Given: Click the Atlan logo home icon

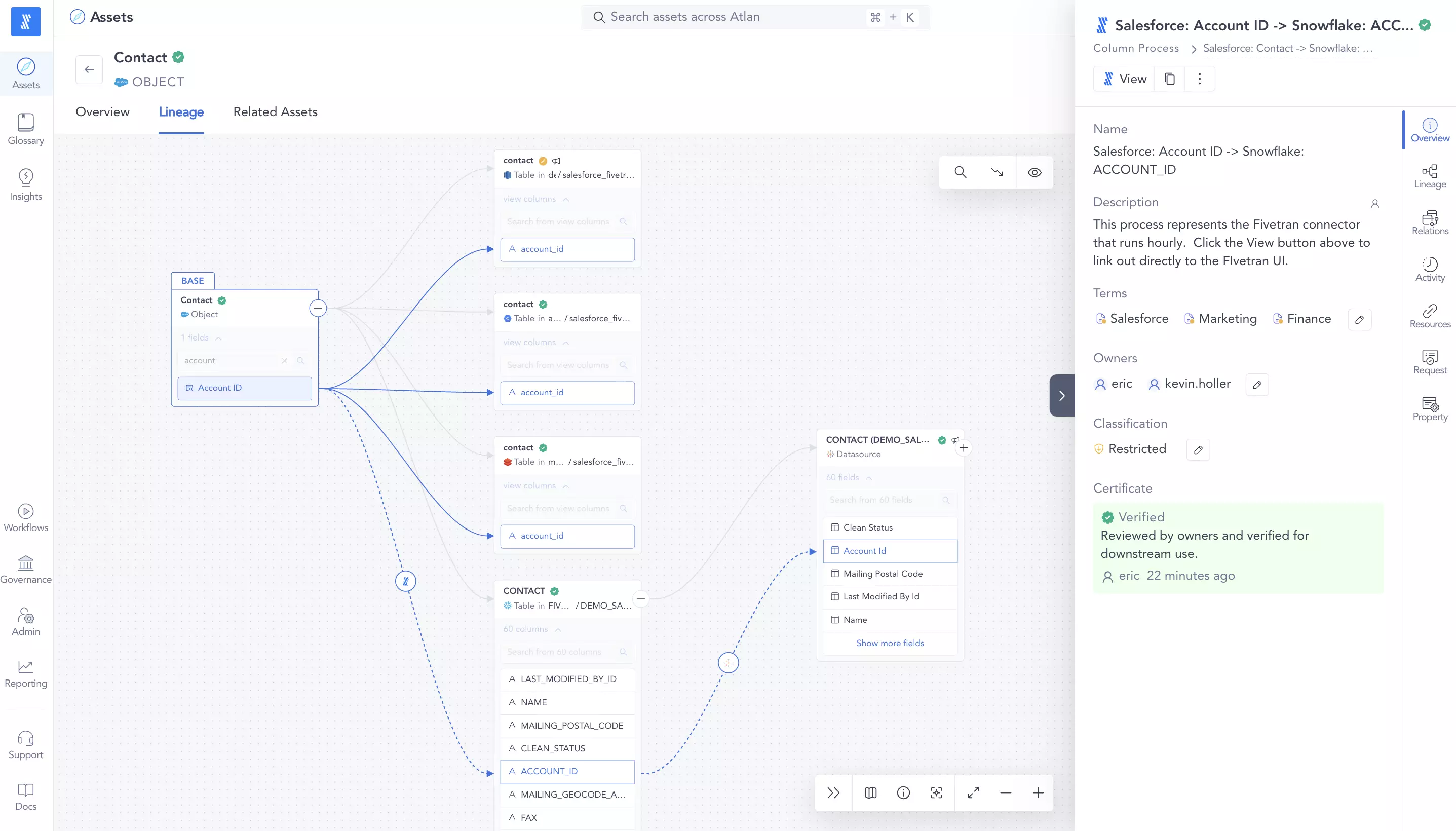Looking at the screenshot, I should pos(26,22).
